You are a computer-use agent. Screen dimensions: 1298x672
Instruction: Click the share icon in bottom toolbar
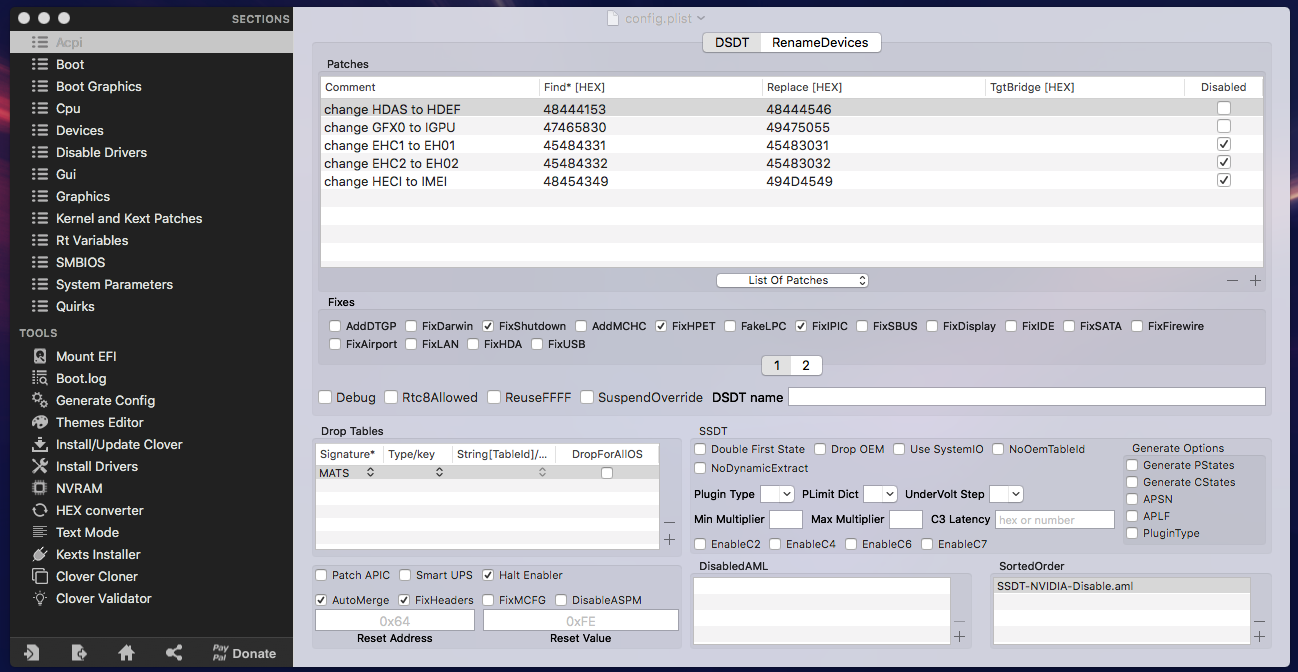click(174, 653)
